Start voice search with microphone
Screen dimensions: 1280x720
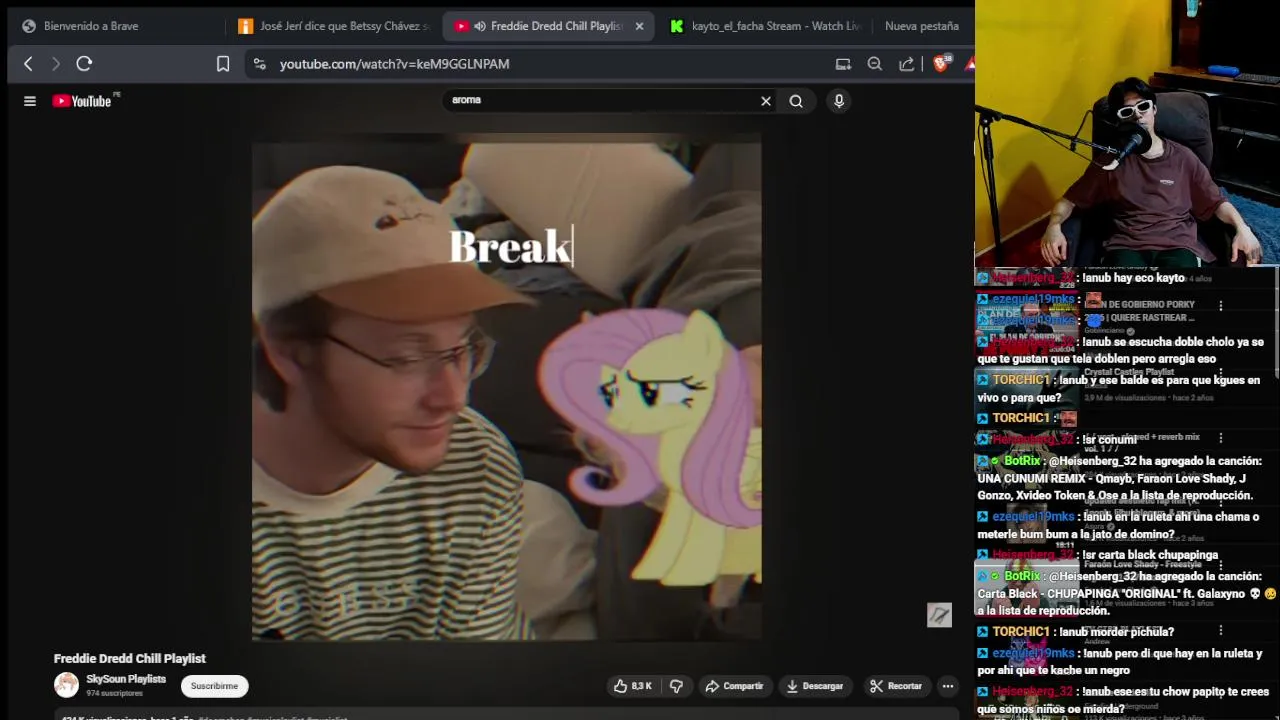[839, 101]
